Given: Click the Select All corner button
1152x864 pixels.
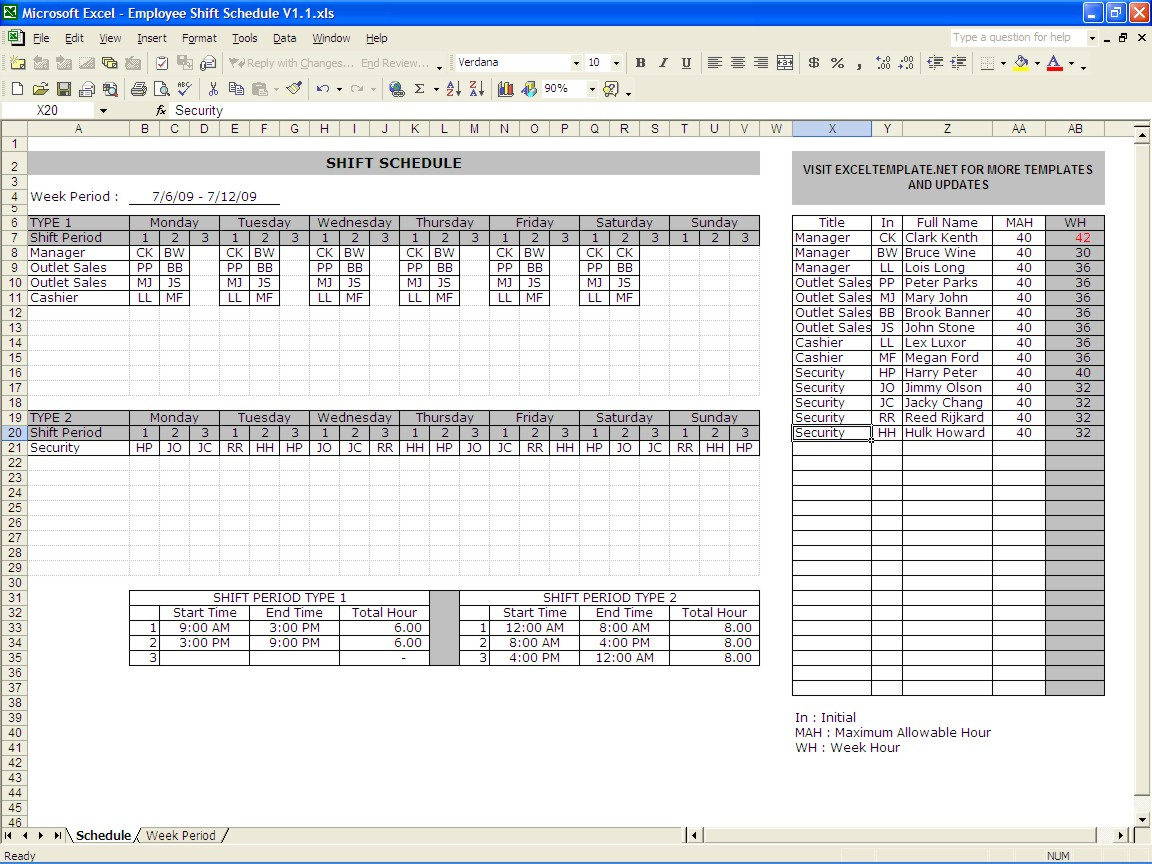Looking at the screenshot, I should pyautogui.click(x=14, y=129).
